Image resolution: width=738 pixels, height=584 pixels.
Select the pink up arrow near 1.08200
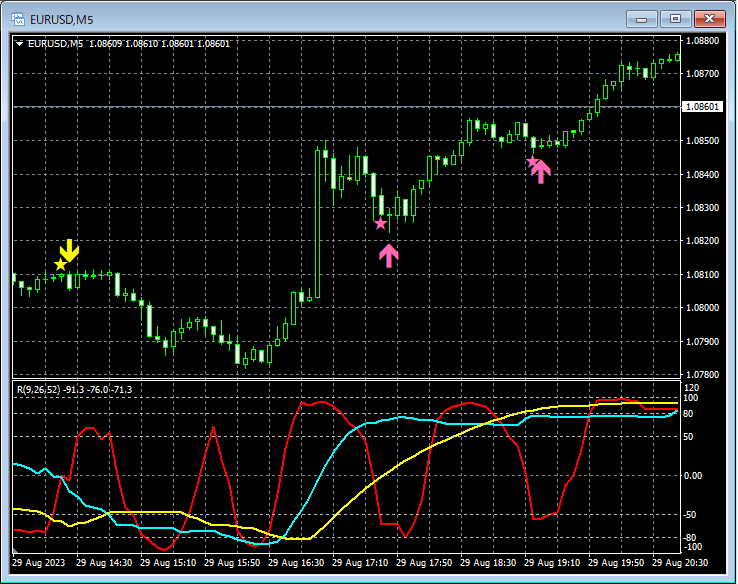[389, 256]
